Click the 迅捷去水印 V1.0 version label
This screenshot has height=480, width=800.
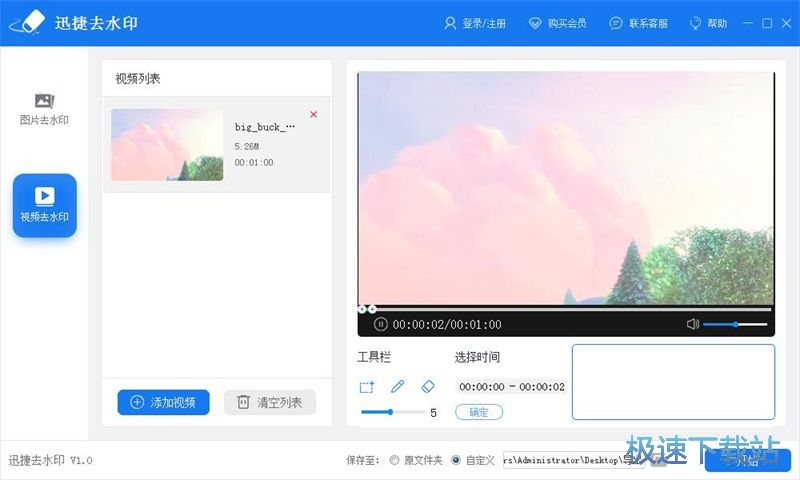[51, 460]
